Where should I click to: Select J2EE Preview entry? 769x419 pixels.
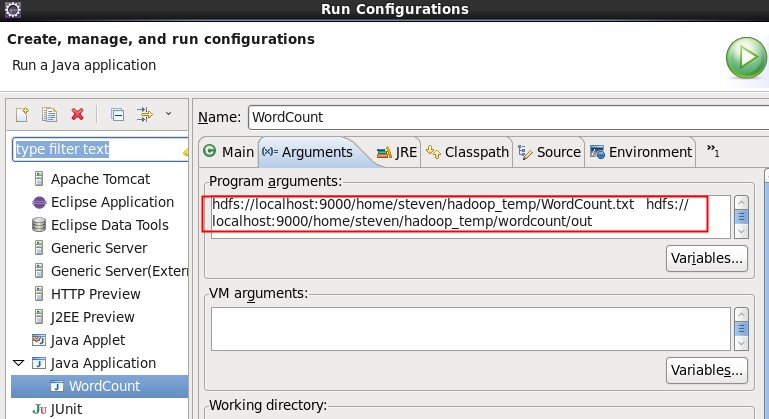tap(92, 317)
